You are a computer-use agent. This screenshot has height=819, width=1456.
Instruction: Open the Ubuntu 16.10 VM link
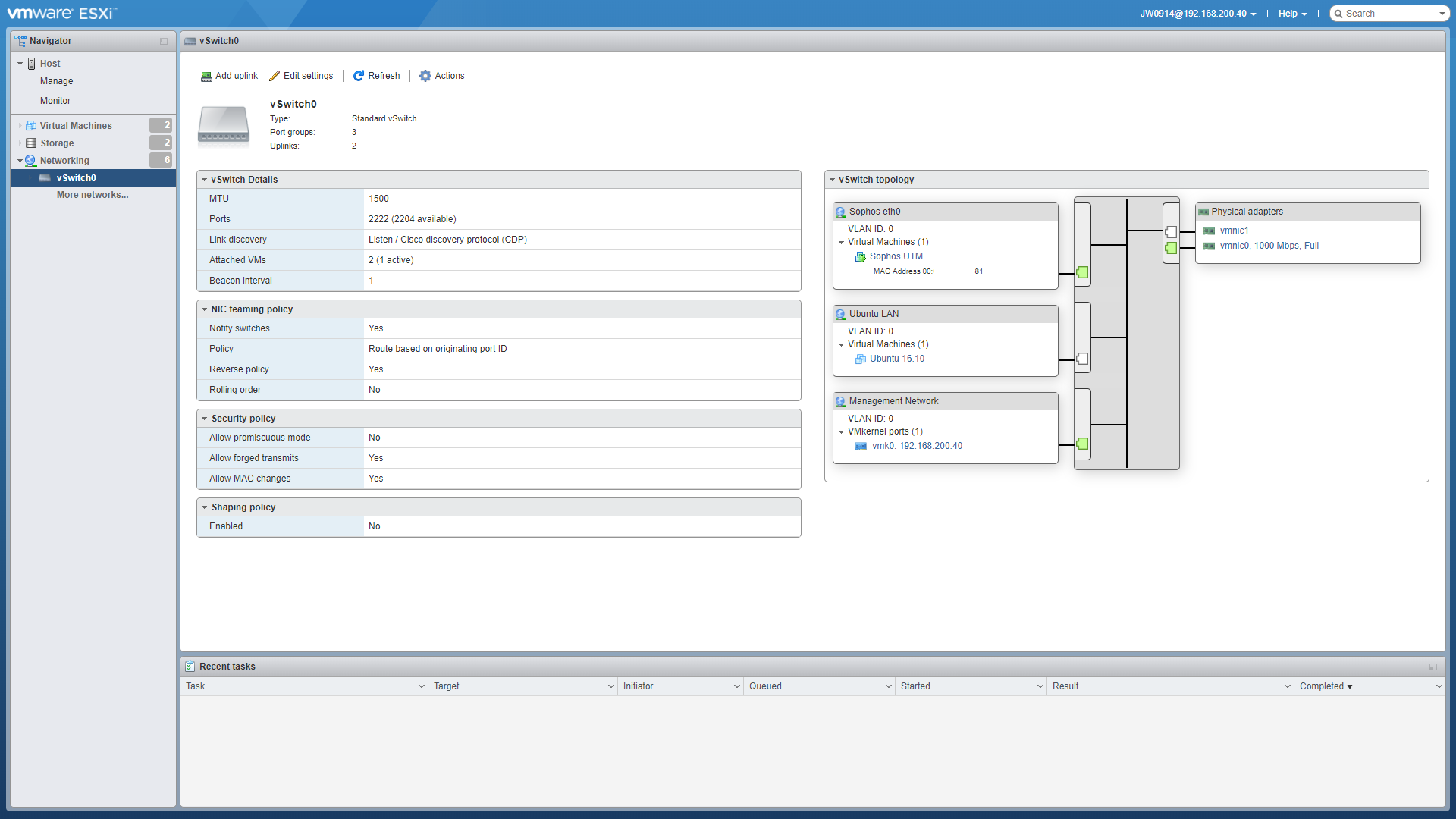click(897, 359)
